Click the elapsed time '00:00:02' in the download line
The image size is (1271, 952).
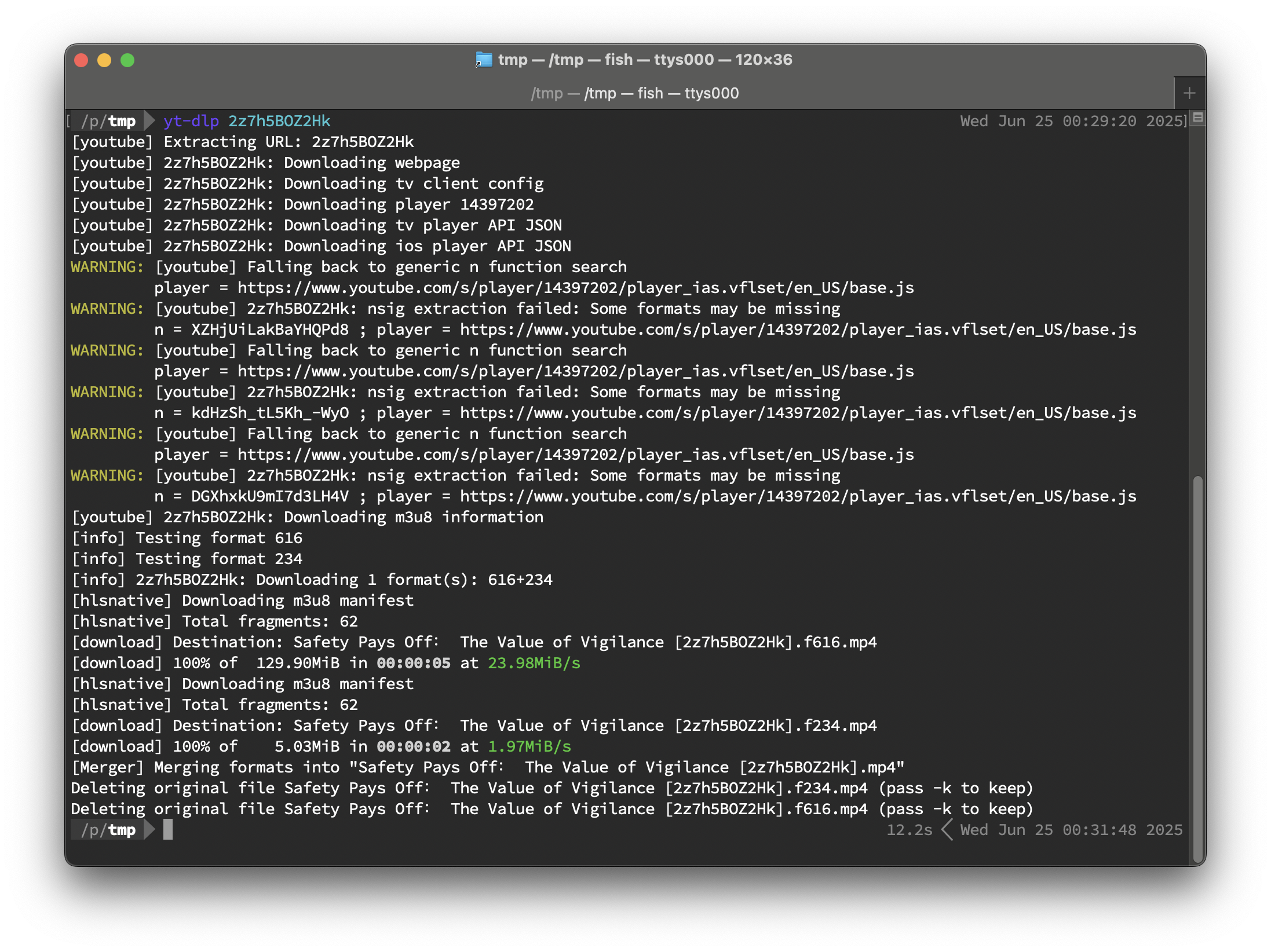tap(414, 746)
